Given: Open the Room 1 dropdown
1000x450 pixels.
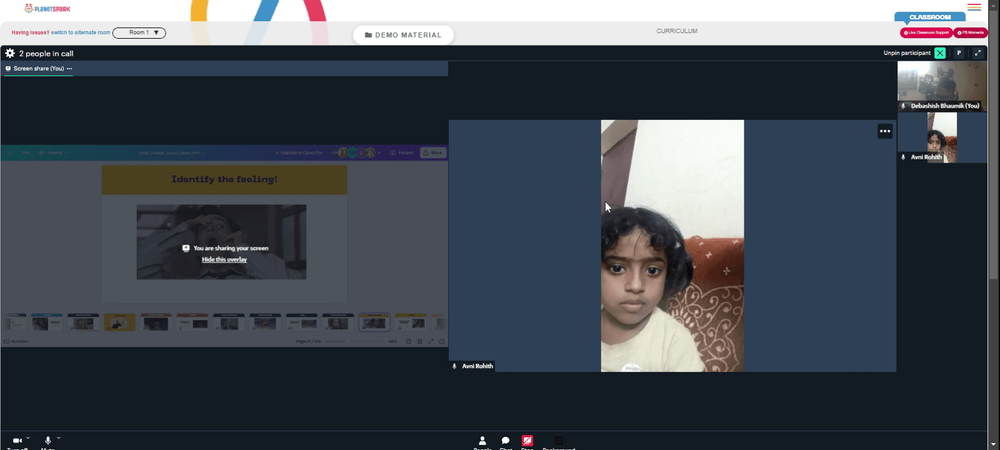Looking at the screenshot, I should point(139,33).
